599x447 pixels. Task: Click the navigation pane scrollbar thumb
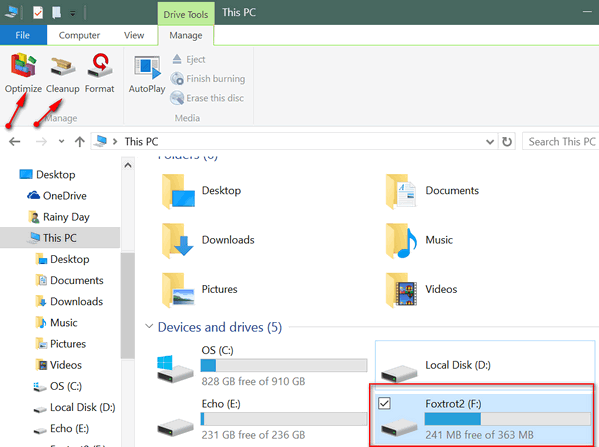[x=128, y=305]
